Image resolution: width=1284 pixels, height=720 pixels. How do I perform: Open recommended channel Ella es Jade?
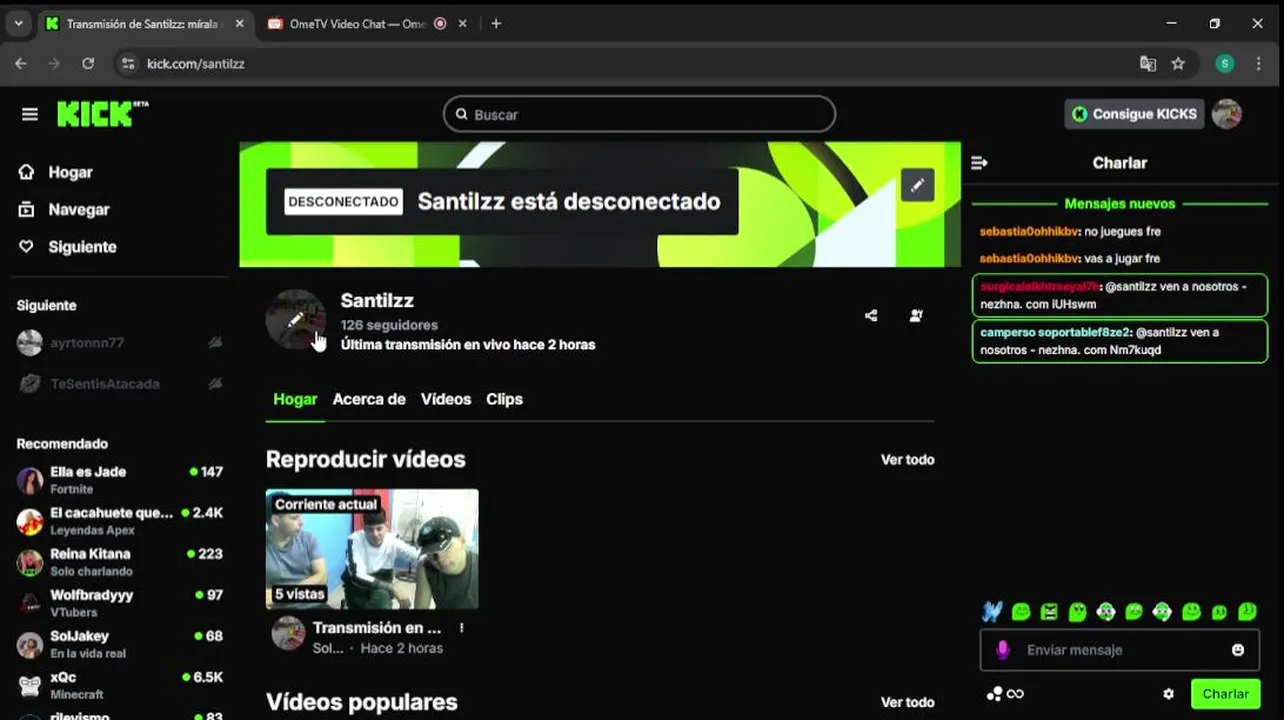point(120,480)
